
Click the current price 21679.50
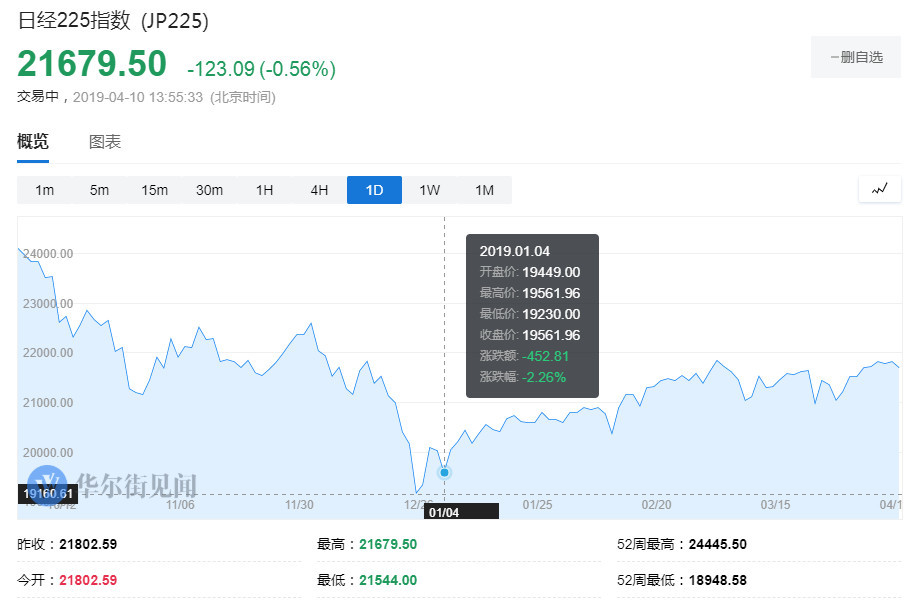pos(92,63)
